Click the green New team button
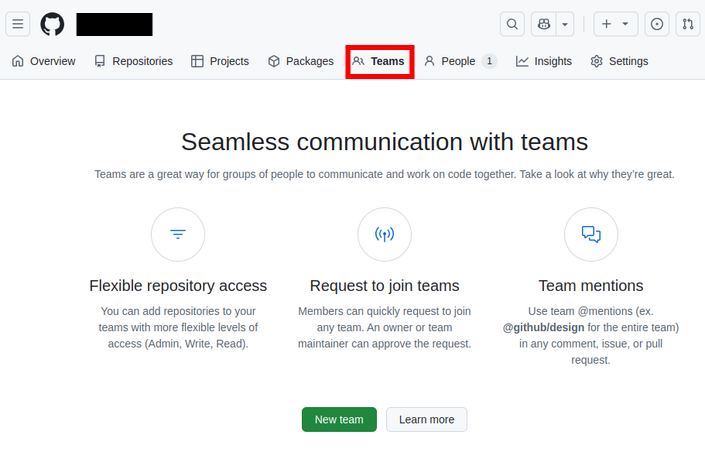Screen dimensions: 705x469 click(x=339, y=420)
